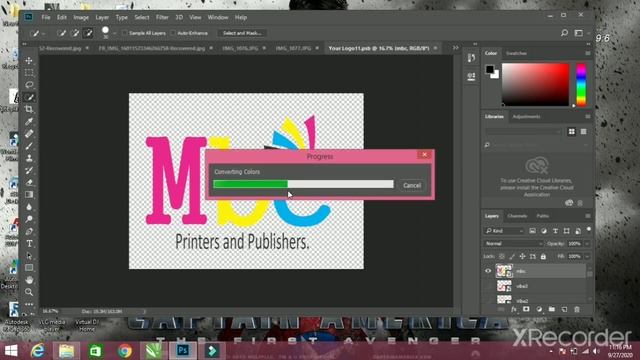Image resolution: width=640 pixels, height=360 pixels.
Task: Select the Gradient tool
Action: pyautogui.click(x=29, y=195)
